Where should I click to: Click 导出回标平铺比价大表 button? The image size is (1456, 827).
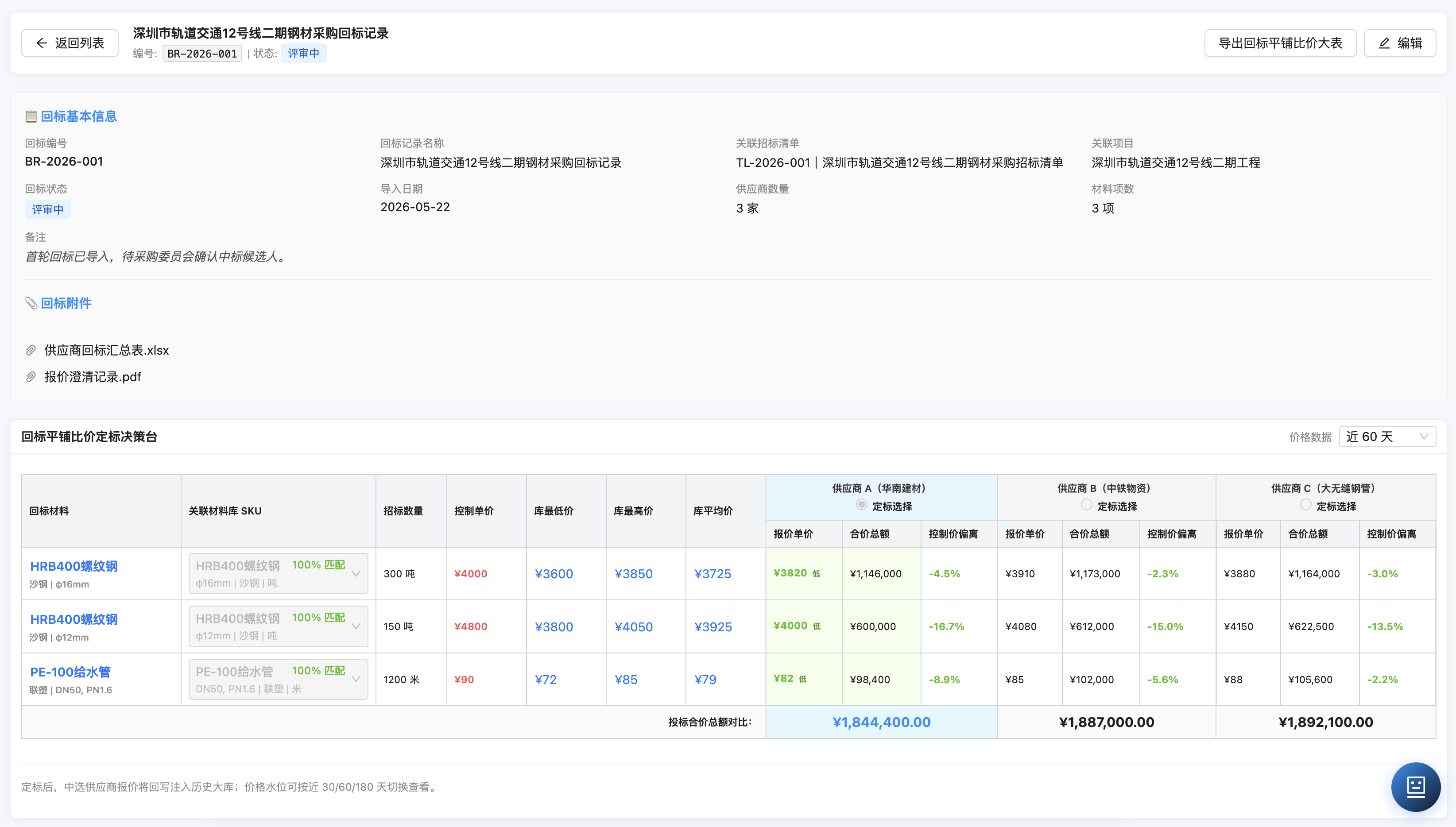(1280, 43)
